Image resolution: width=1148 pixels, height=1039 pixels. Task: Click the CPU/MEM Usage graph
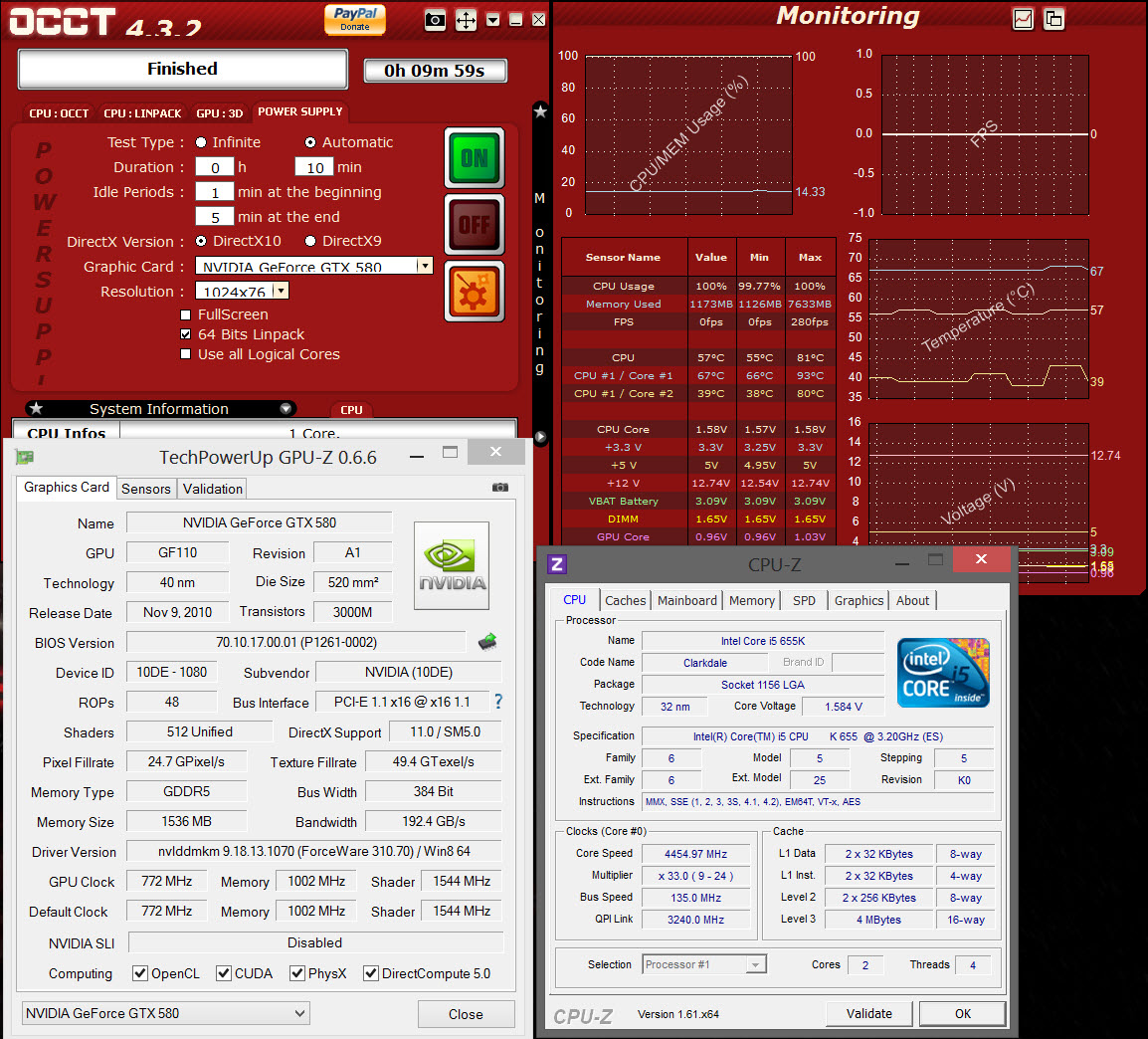click(x=688, y=134)
